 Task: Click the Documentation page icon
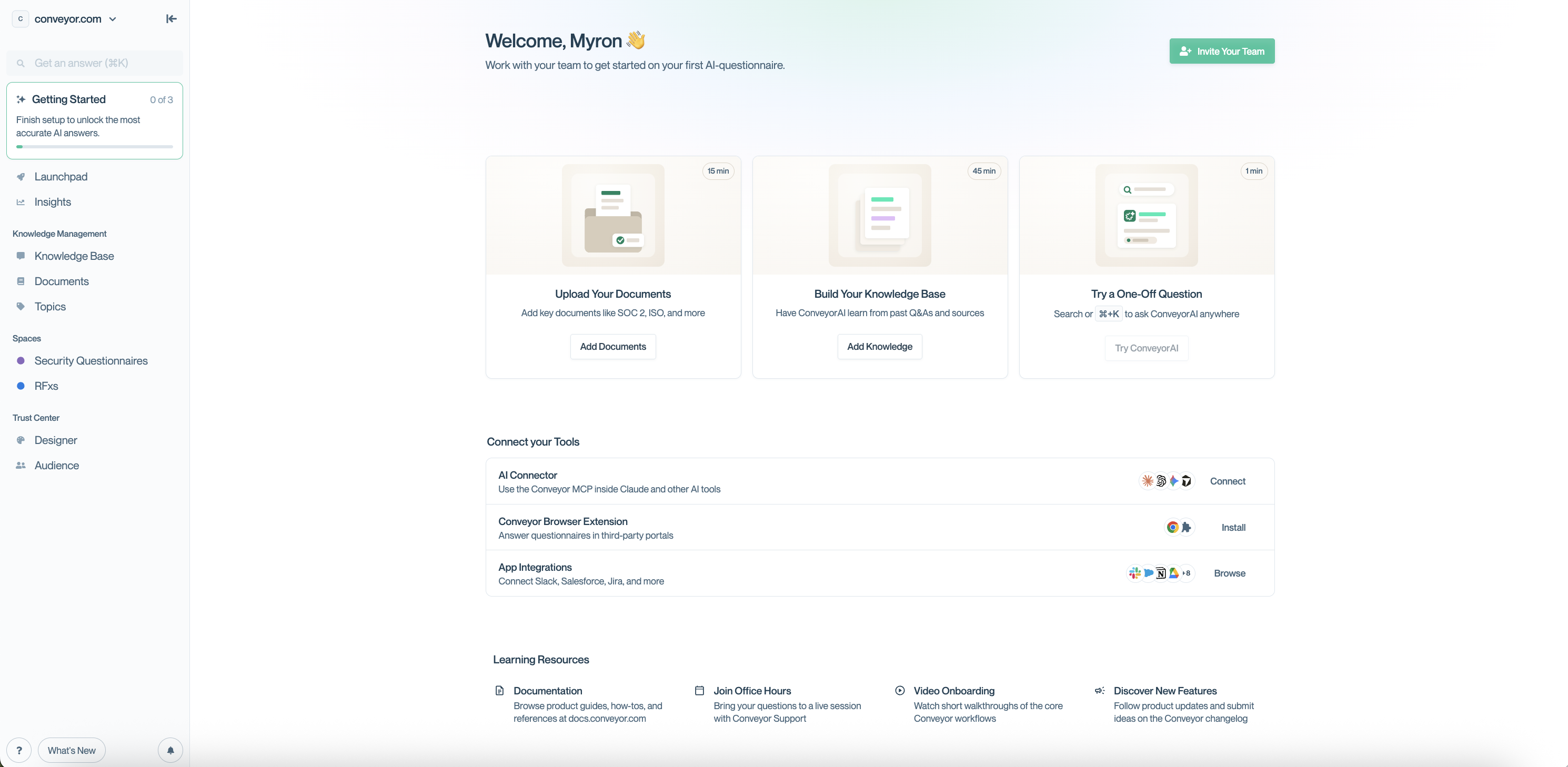pyautogui.click(x=500, y=690)
